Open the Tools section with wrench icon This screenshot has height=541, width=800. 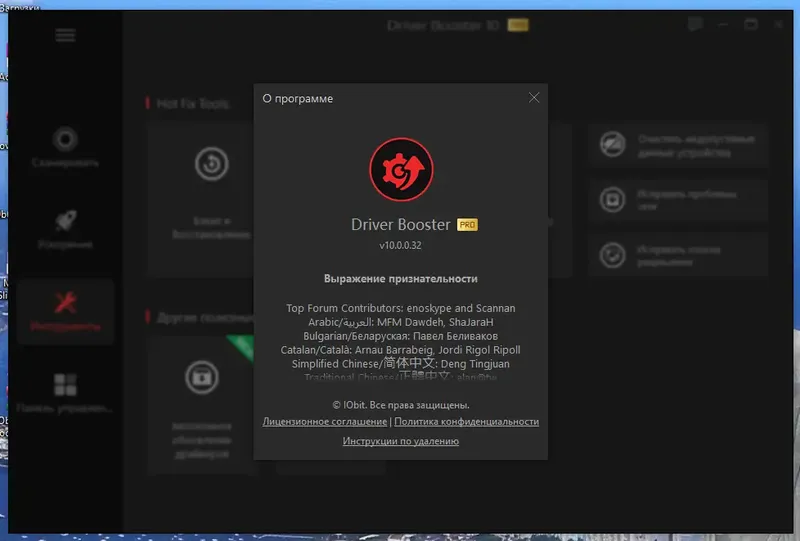point(65,311)
